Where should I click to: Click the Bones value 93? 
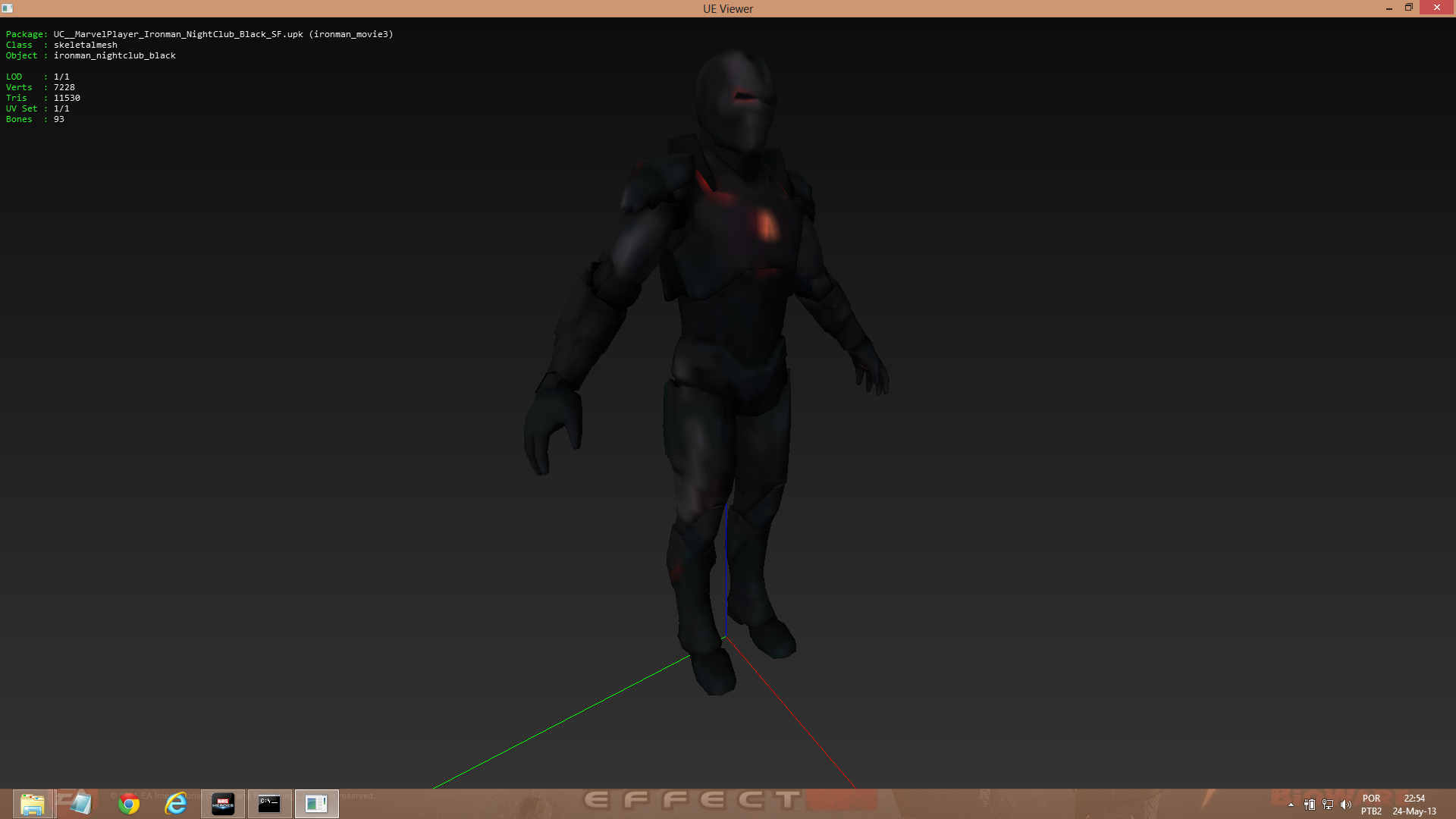pos(59,119)
